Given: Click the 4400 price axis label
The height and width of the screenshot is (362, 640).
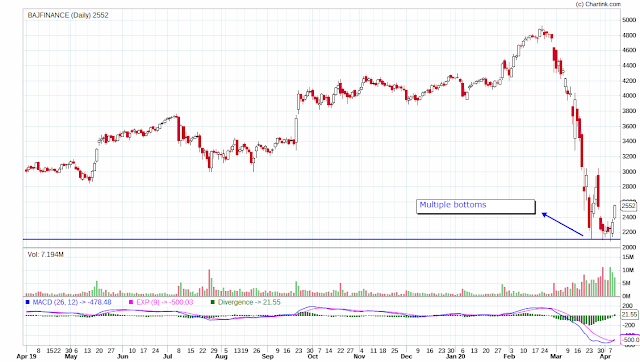Looking at the screenshot, I should pyautogui.click(x=629, y=66).
